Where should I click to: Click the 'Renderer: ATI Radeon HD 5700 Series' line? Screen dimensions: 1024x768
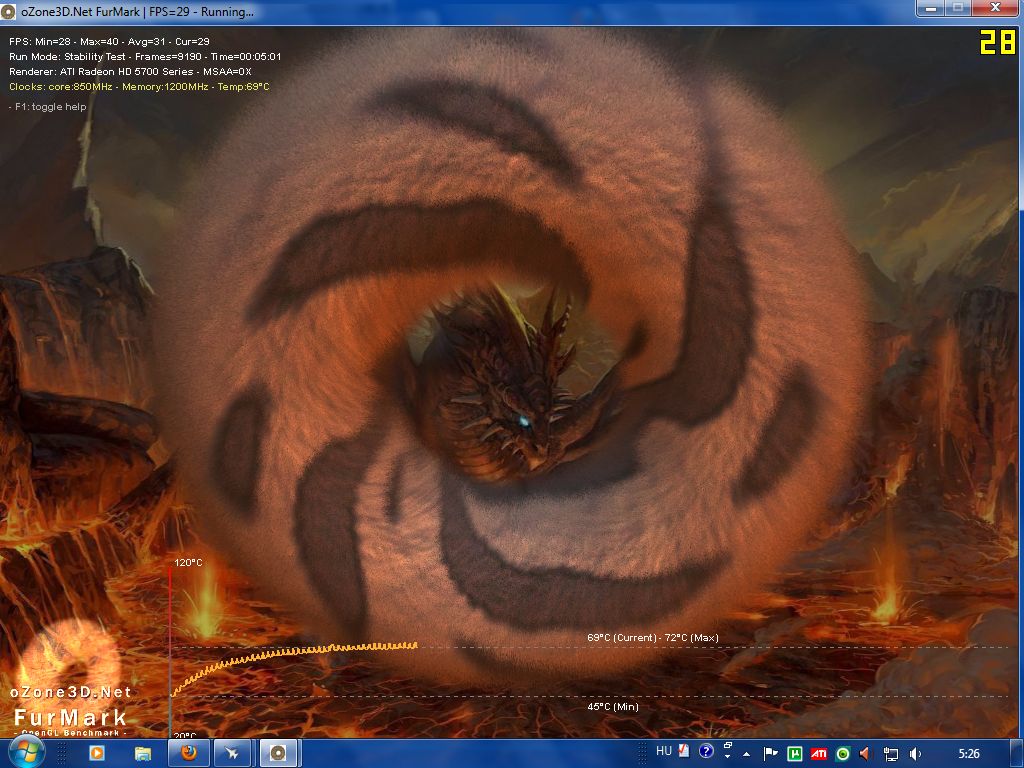131,72
